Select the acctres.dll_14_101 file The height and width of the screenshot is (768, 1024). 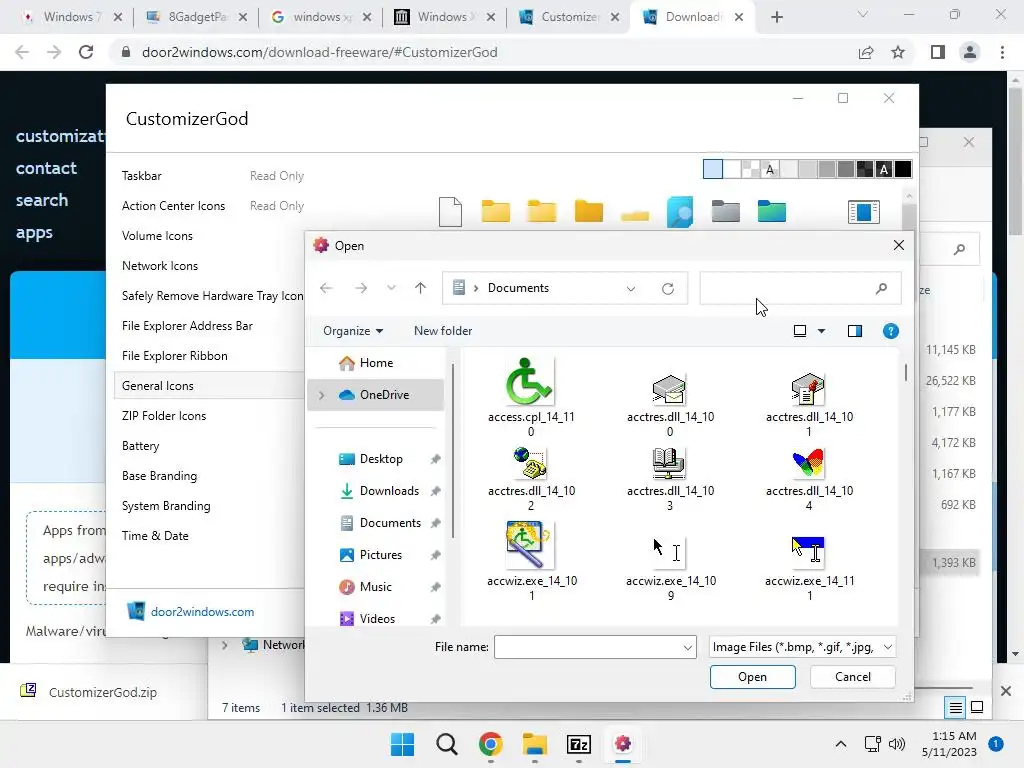point(809,405)
